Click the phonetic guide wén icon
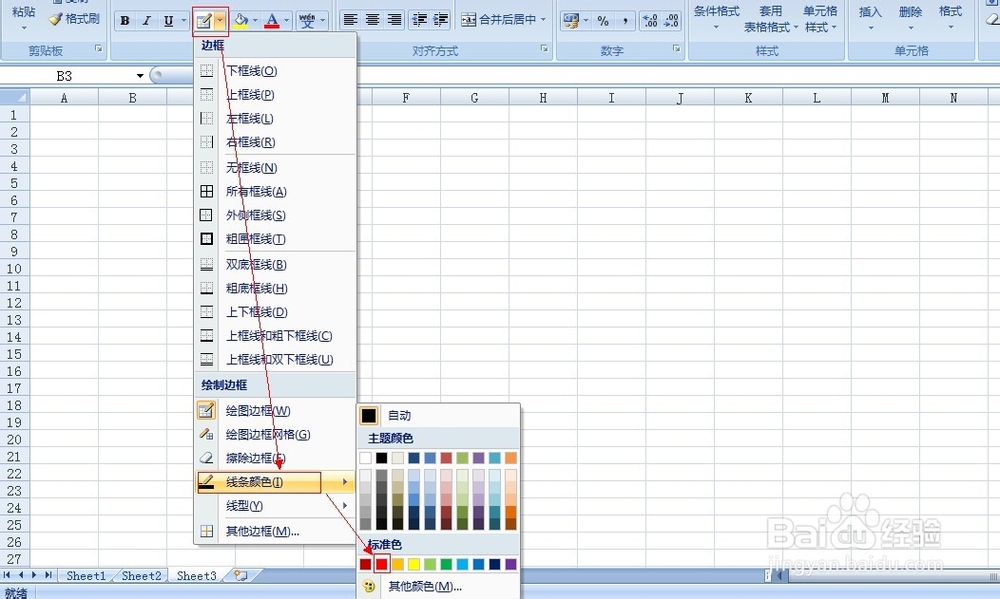The height and width of the screenshot is (599, 1000). [x=307, y=20]
